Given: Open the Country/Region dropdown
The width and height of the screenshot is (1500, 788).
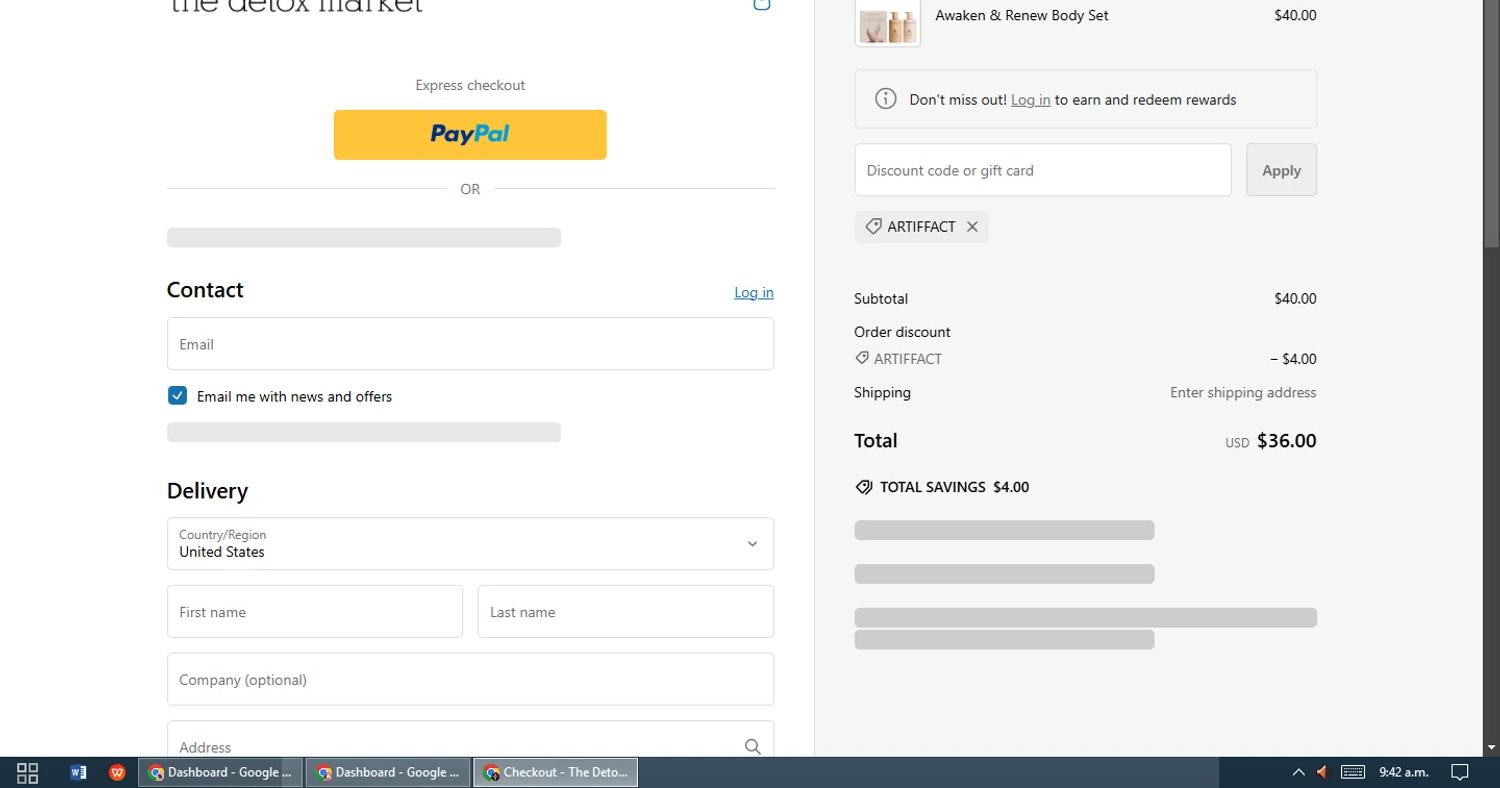Looking at the screenshot, I should 470,544.
